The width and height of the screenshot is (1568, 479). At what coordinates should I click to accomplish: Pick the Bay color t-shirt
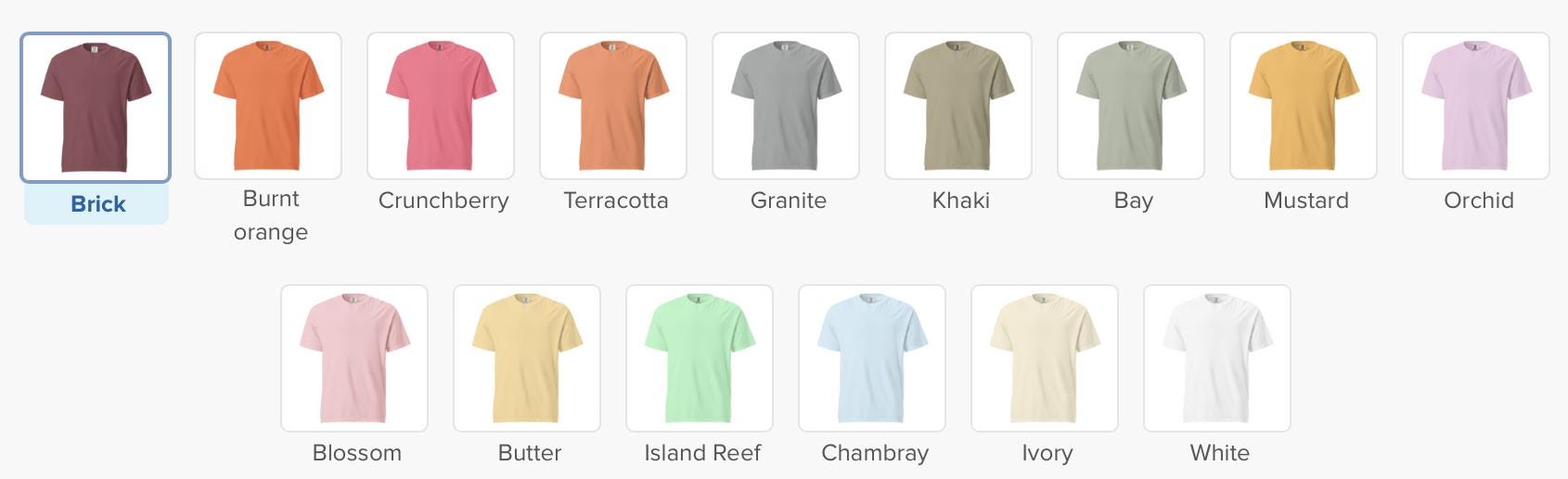pyautogui.click(x=1131, y=106)
